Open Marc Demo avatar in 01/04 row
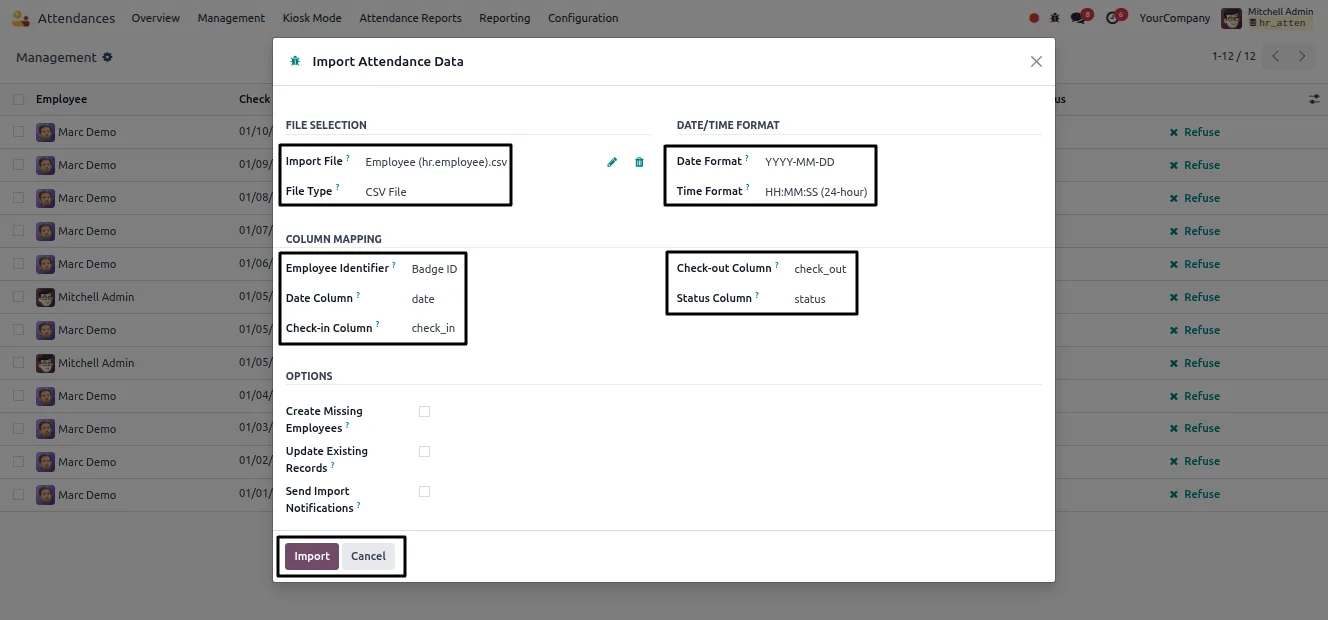Image resolution: width=1328 pixels, height=620 pixels. (x=45, y=396)
